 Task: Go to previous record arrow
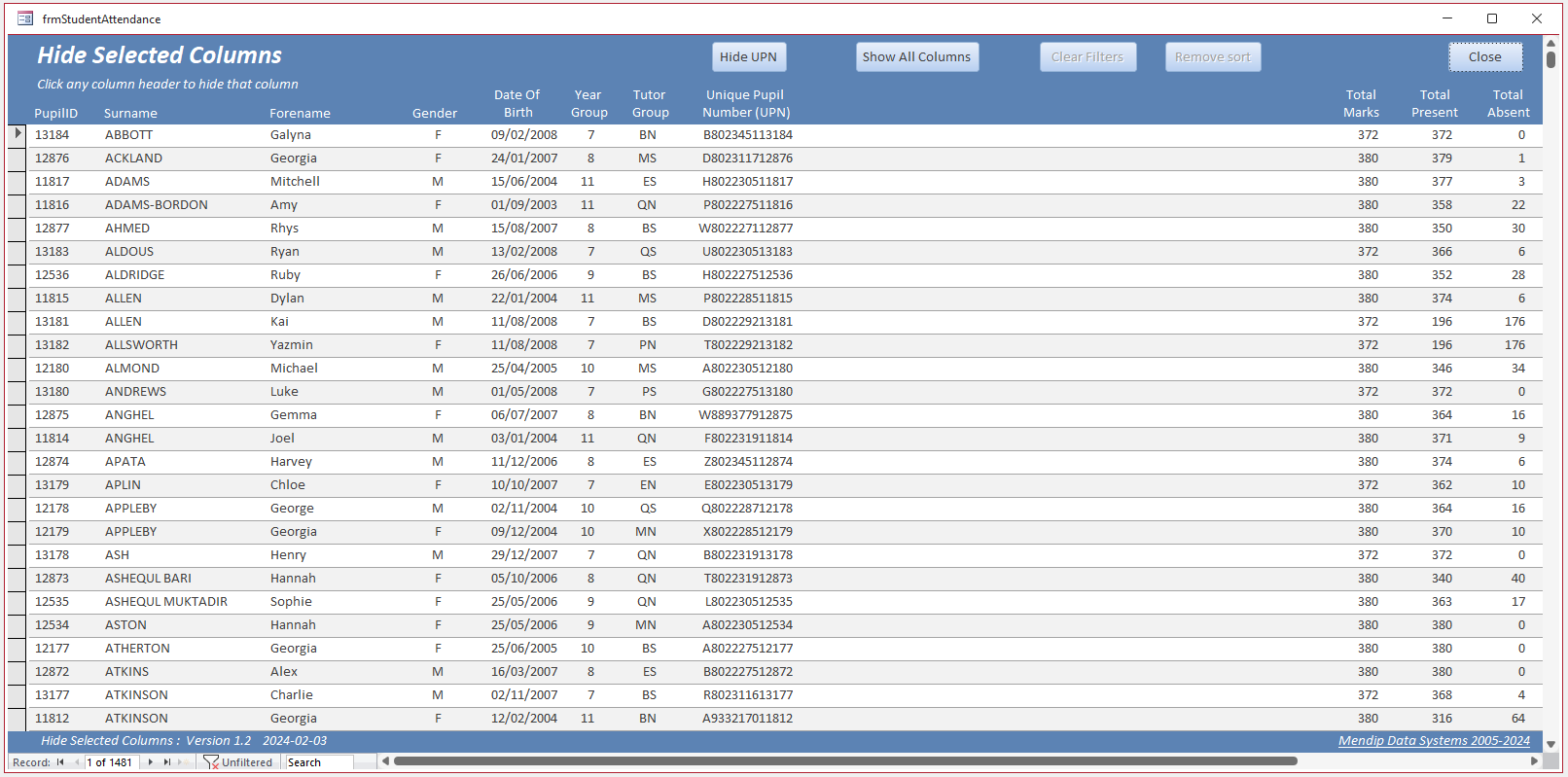click(76, 762)
